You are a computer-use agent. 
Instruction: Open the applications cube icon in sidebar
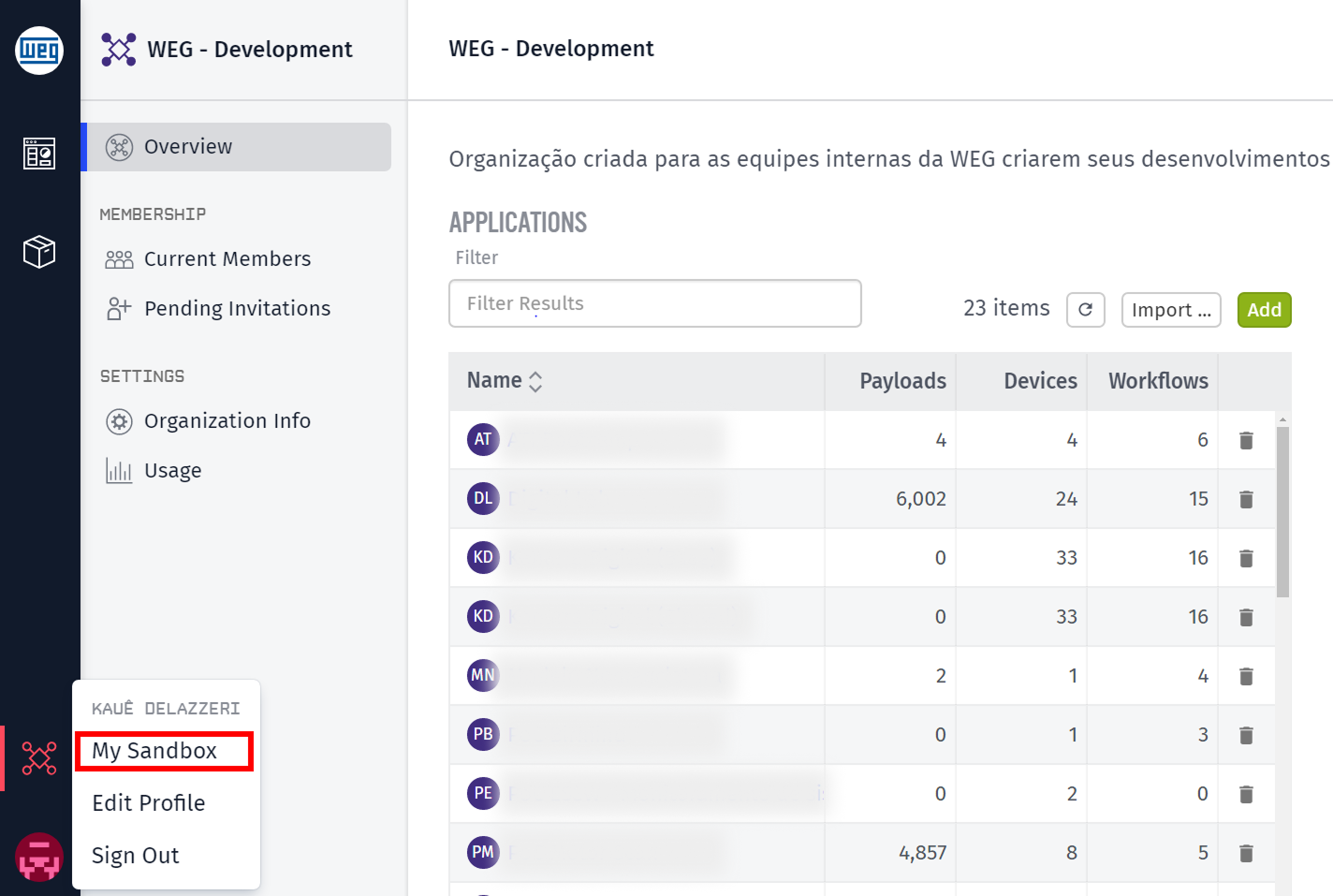[x=39, y=252]
